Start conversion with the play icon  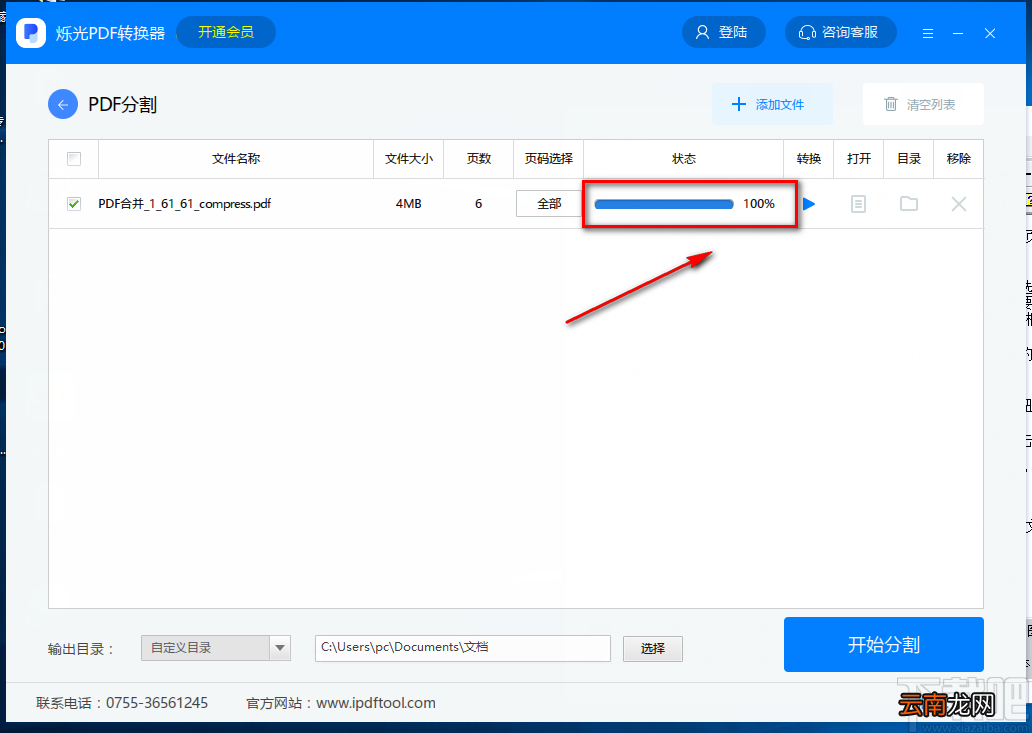click(809, 204)
